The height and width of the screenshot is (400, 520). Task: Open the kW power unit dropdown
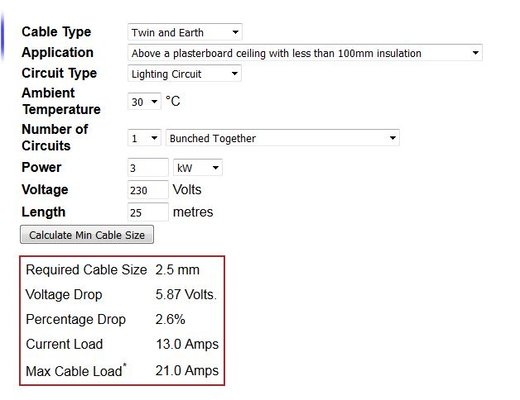198,167
